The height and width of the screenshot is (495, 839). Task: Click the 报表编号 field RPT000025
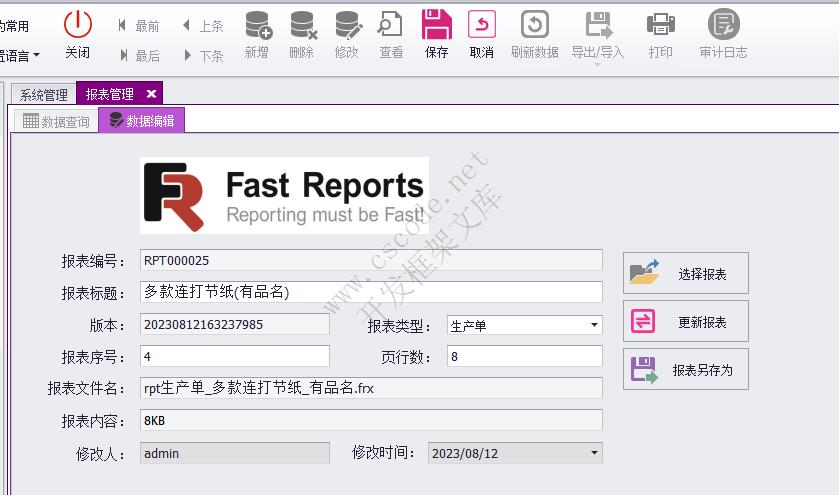coord(371,260)
